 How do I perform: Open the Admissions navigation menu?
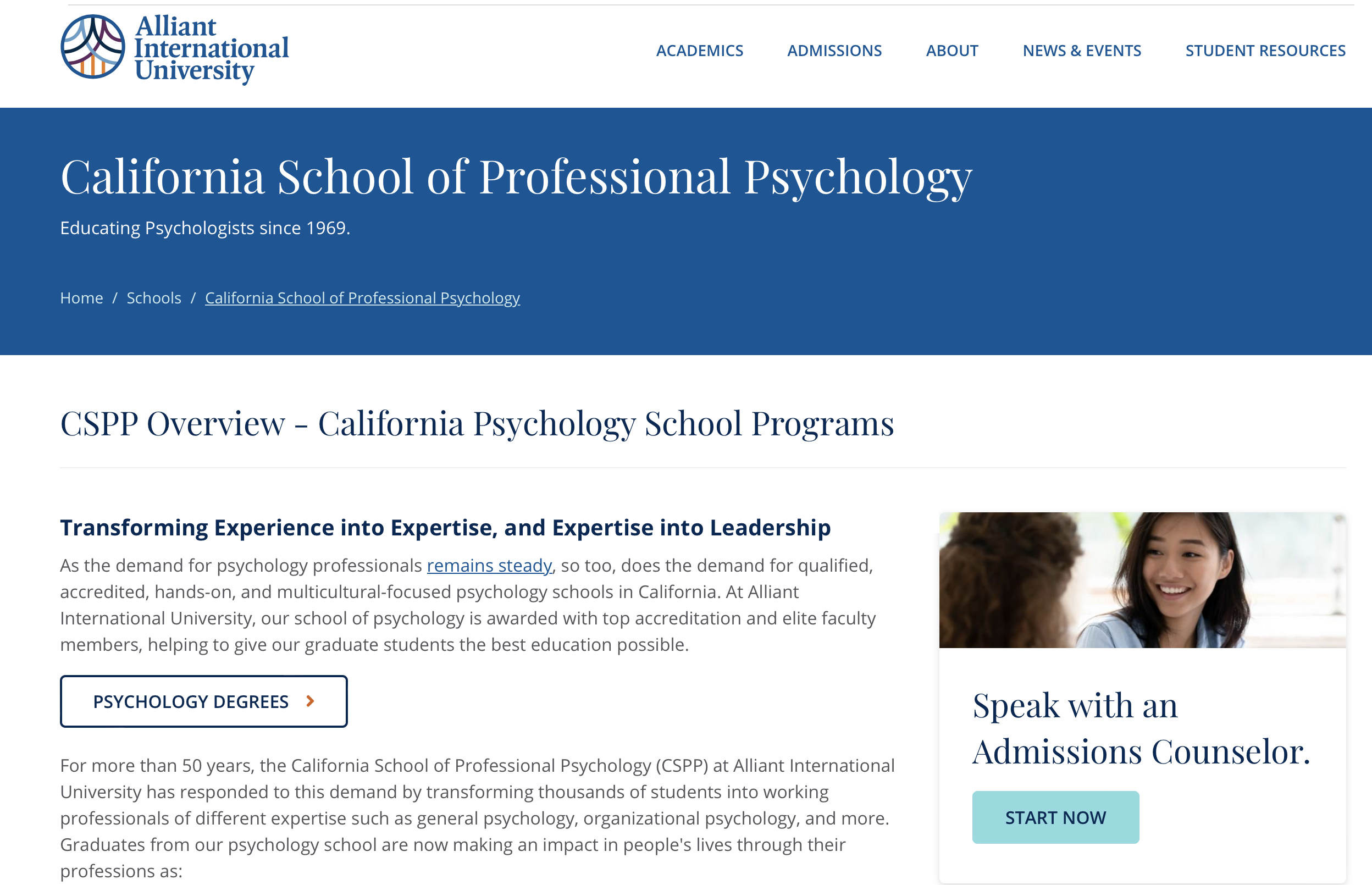pyautogui.click(x=834, y=51)
